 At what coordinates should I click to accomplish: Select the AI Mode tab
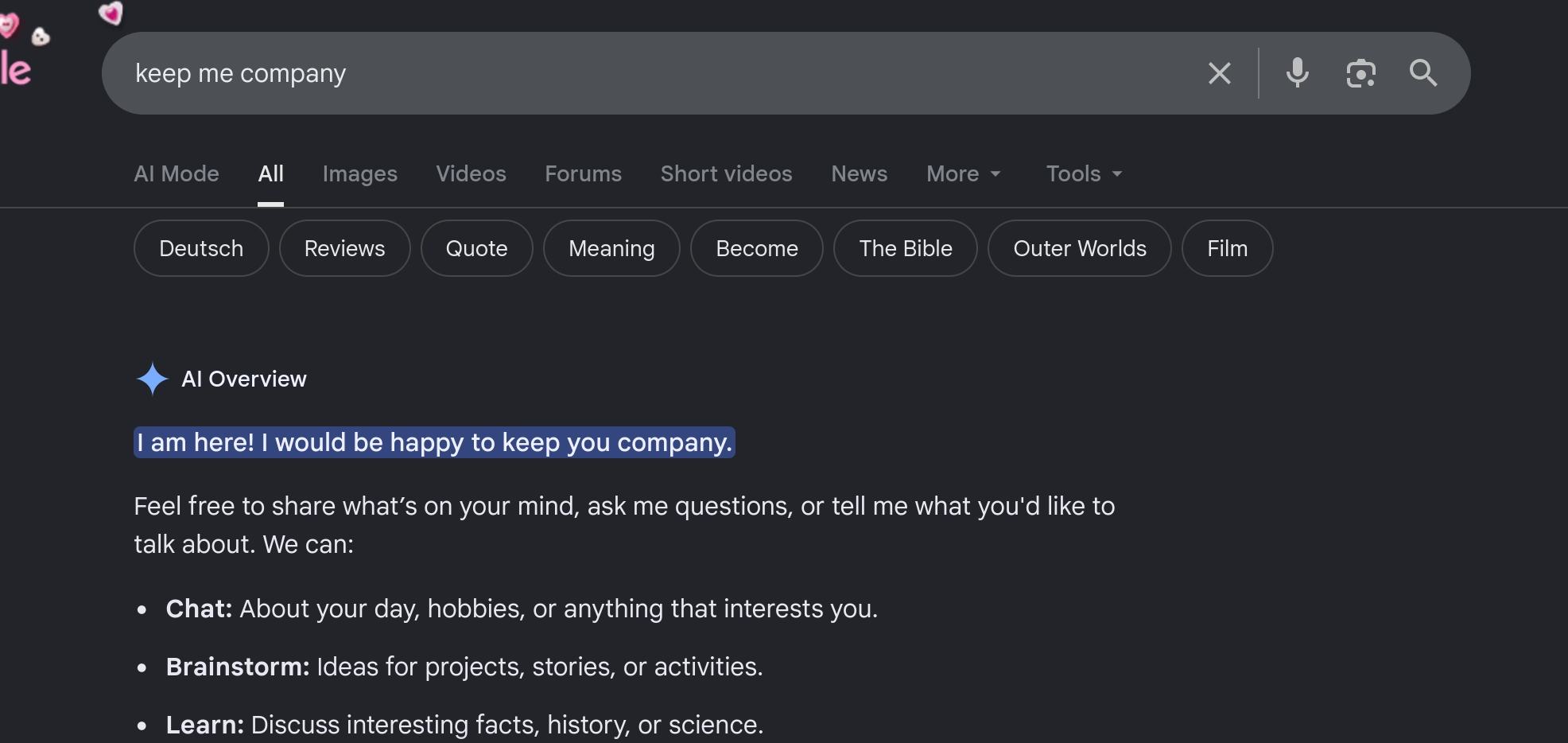coord(176,174)
